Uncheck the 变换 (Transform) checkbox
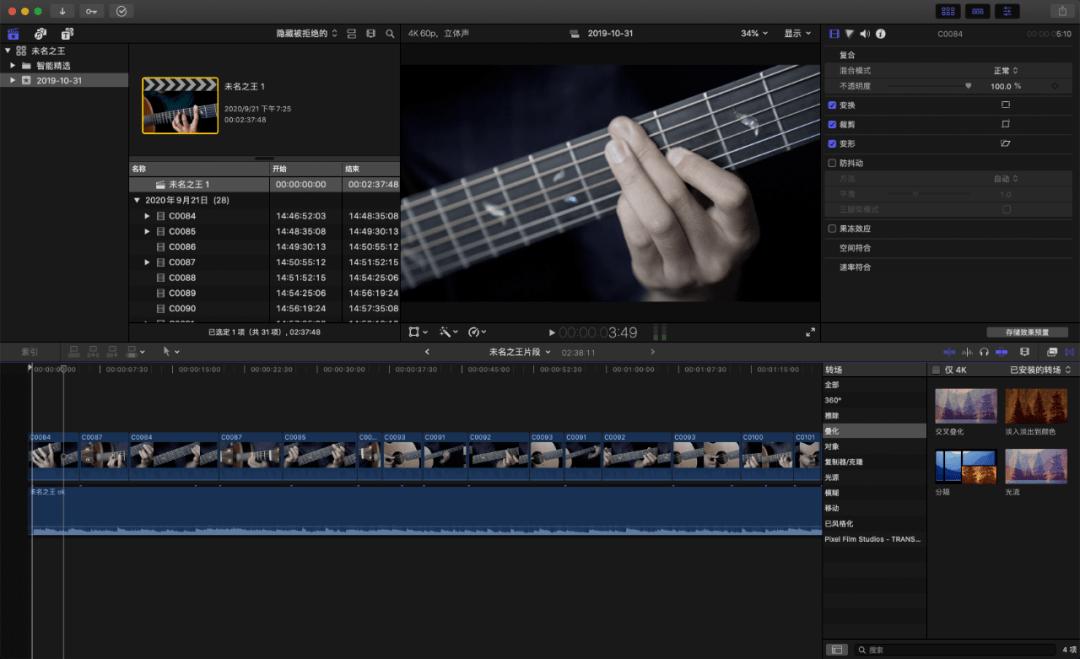Screen dimensions: 1080x659 pos(832,105)
